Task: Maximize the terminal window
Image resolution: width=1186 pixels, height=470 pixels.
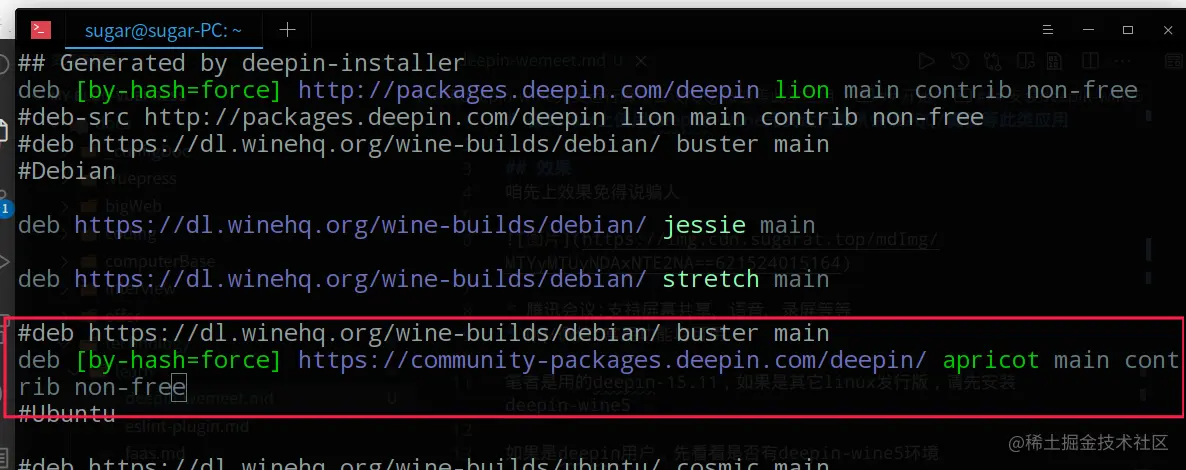Action: click(x=1128, y=30)
